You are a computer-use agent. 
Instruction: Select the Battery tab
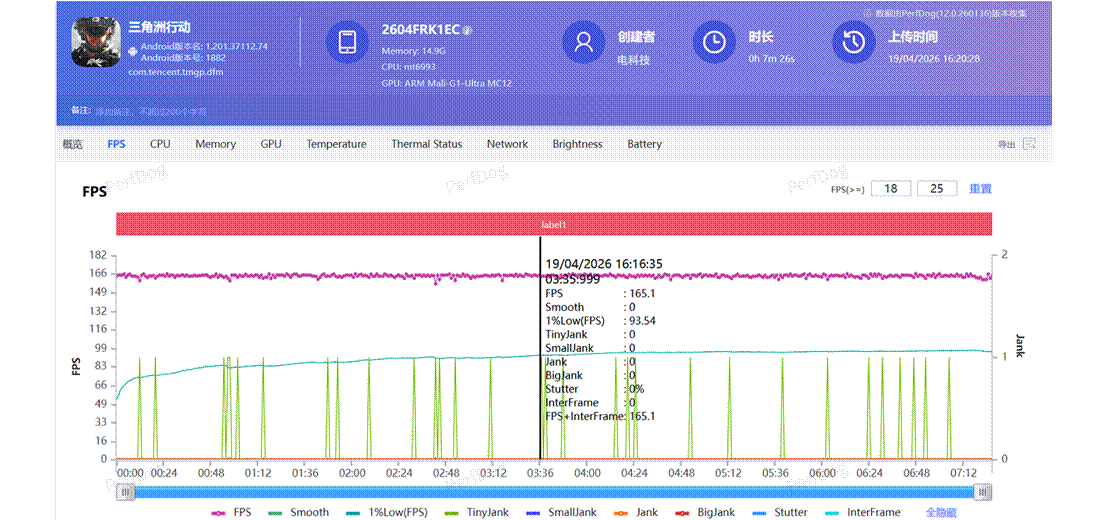click(x=644, y=144)
